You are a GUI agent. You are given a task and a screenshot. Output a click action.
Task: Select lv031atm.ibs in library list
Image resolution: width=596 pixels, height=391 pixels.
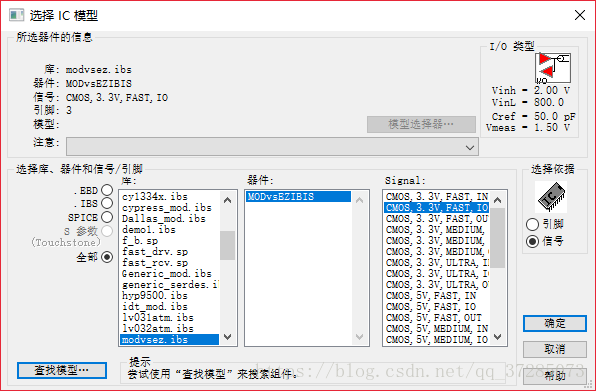coord(170,318)
